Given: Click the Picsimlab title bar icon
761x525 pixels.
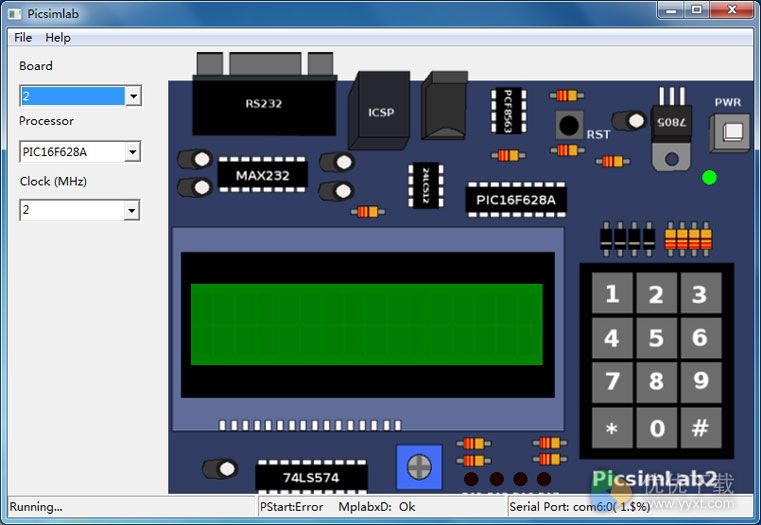Looking at the screenshot, I should (x=15, y=14).
